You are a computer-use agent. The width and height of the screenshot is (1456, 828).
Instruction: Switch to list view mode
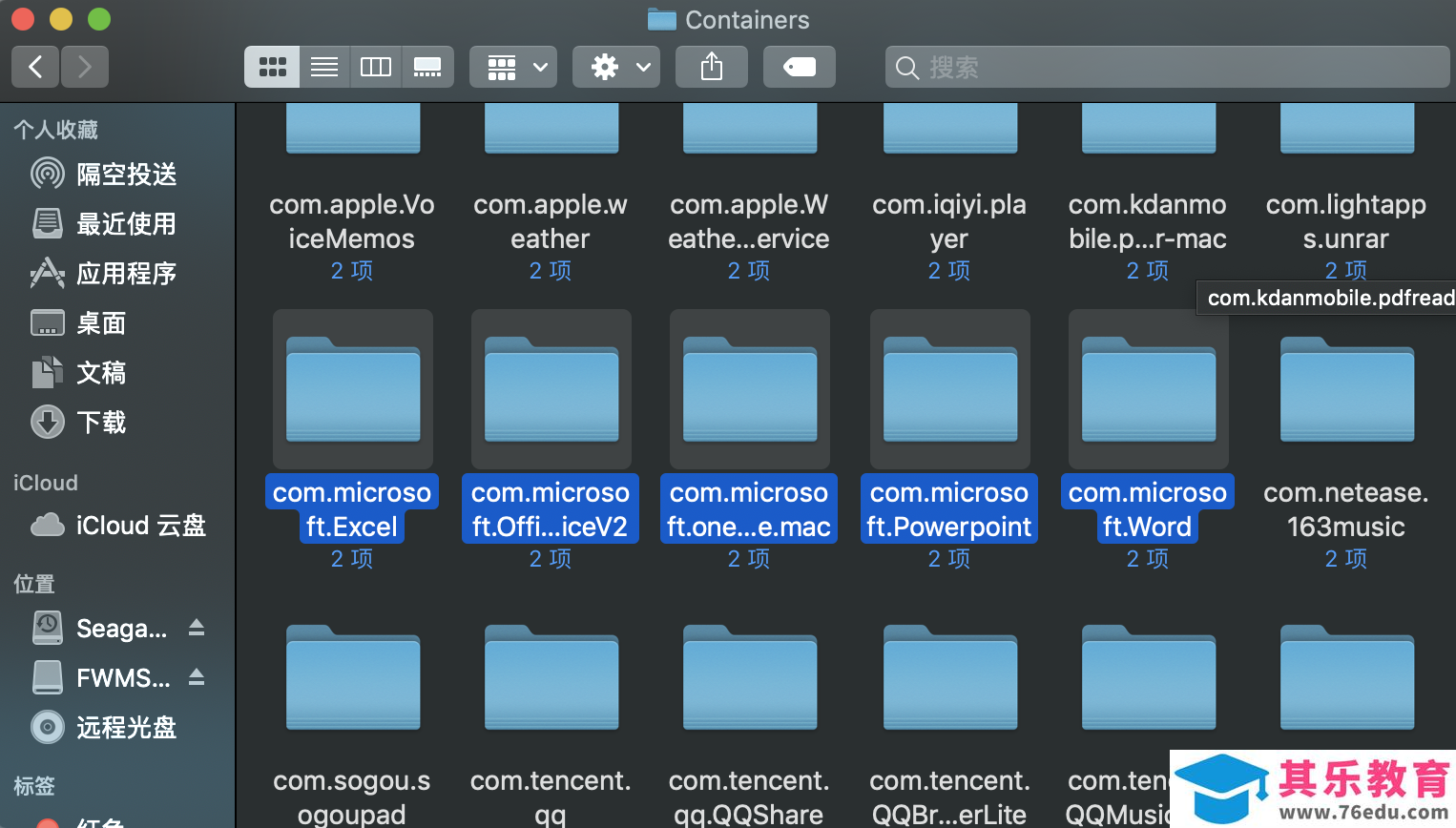tap(324, 67)
